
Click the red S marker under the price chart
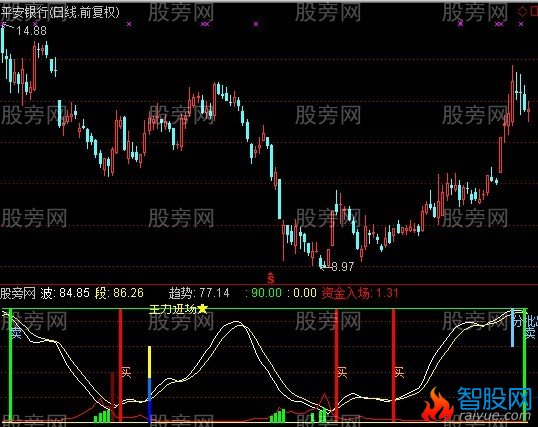click(271, 278)
